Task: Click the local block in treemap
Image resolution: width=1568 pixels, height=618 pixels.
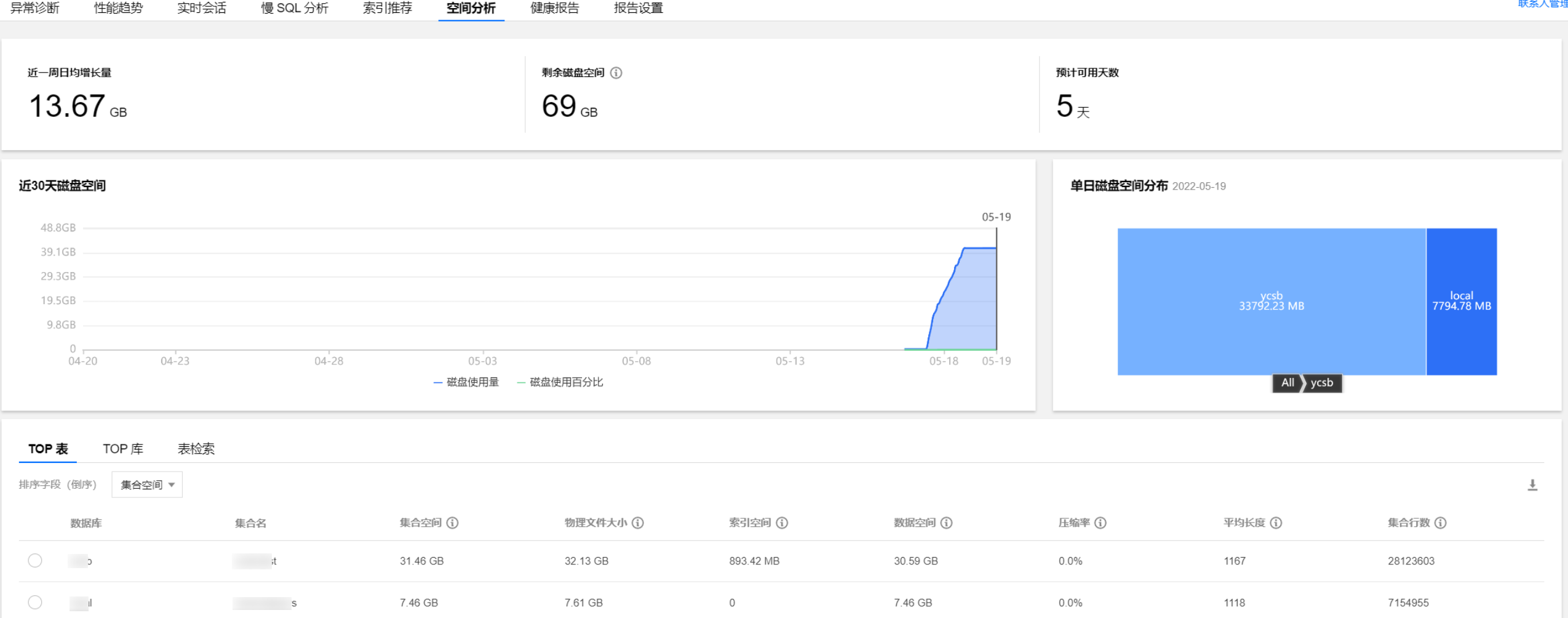Action: click(x=1461, y=301)
